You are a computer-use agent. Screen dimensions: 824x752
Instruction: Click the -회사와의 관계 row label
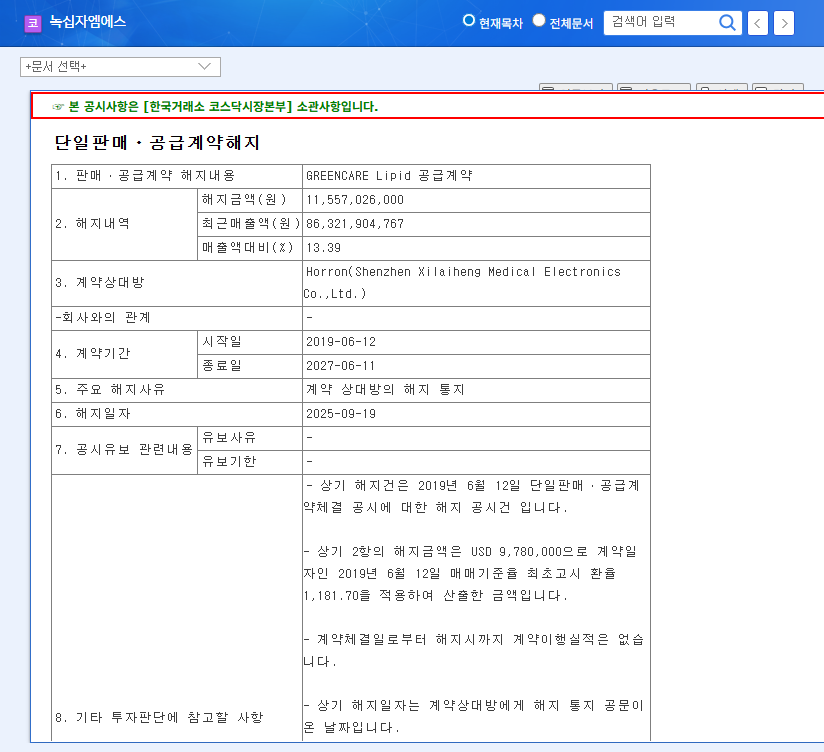103,317
